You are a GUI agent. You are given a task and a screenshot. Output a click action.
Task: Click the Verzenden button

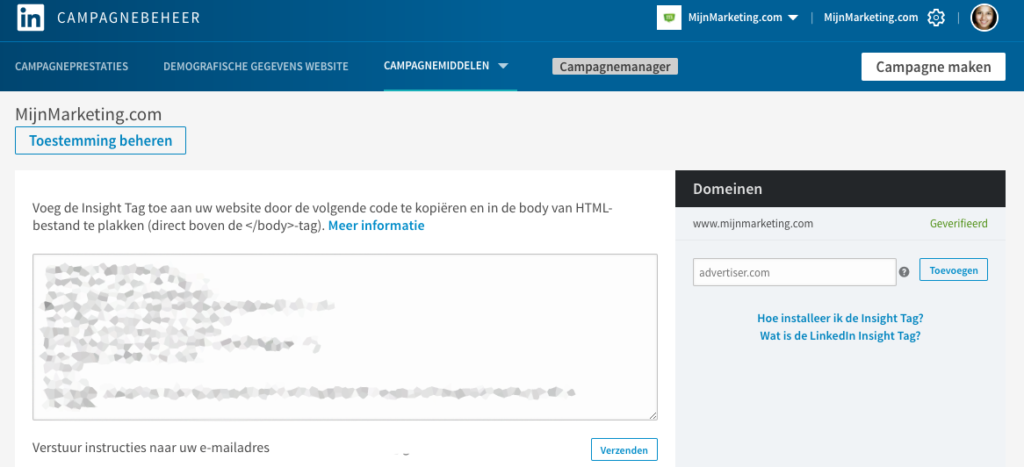coord(624,450)
